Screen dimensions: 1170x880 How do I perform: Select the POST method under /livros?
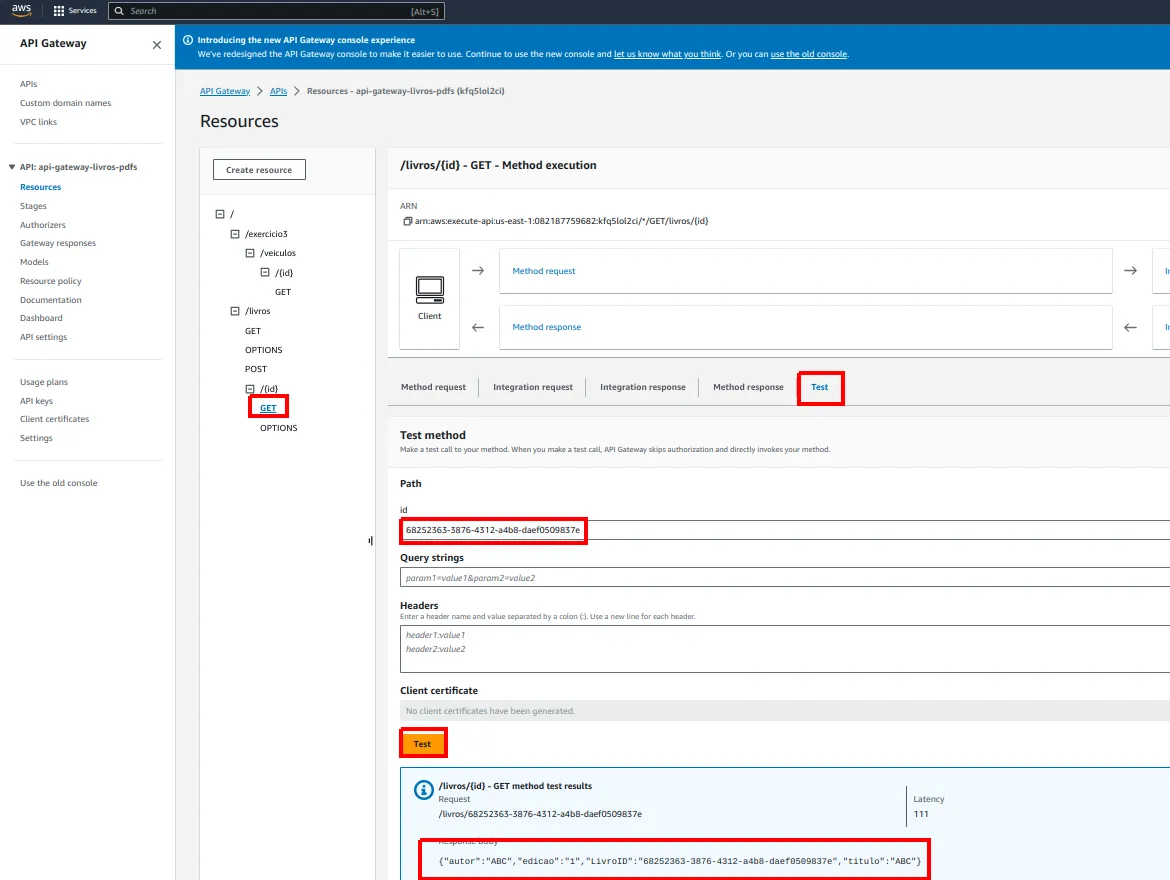256,369
